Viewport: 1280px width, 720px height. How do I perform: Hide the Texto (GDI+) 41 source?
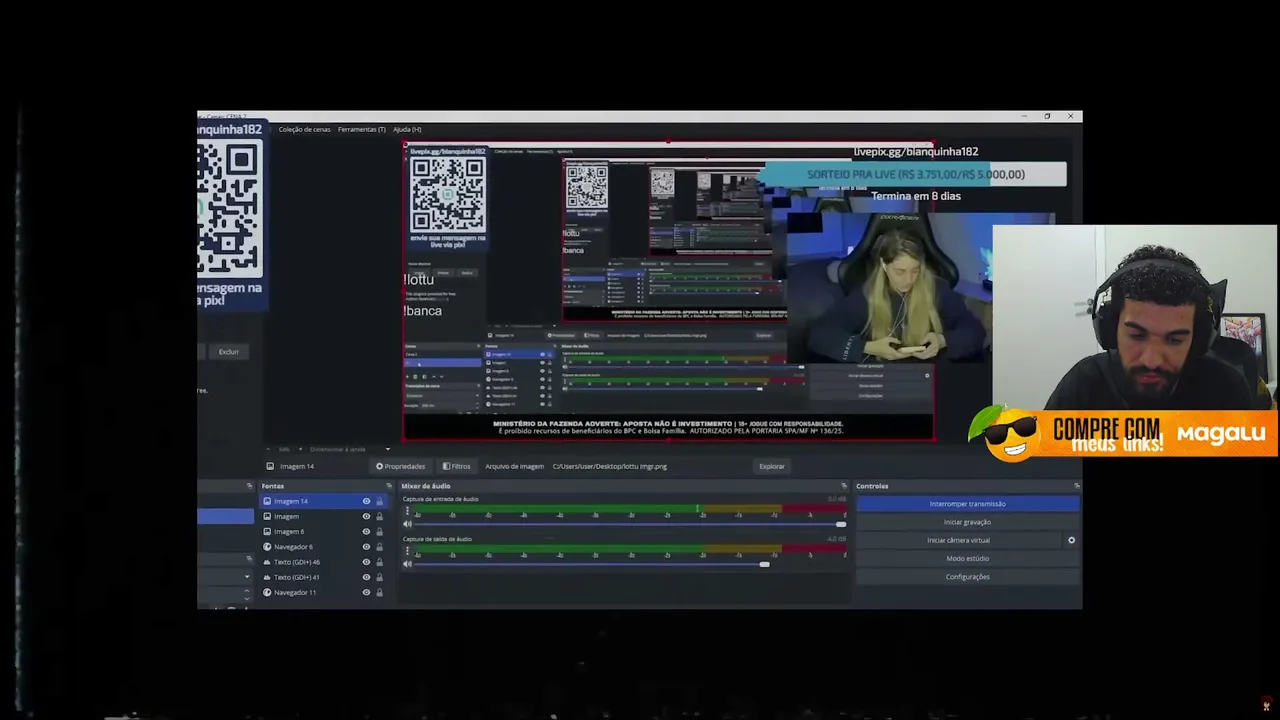click(x=366, y=577)
